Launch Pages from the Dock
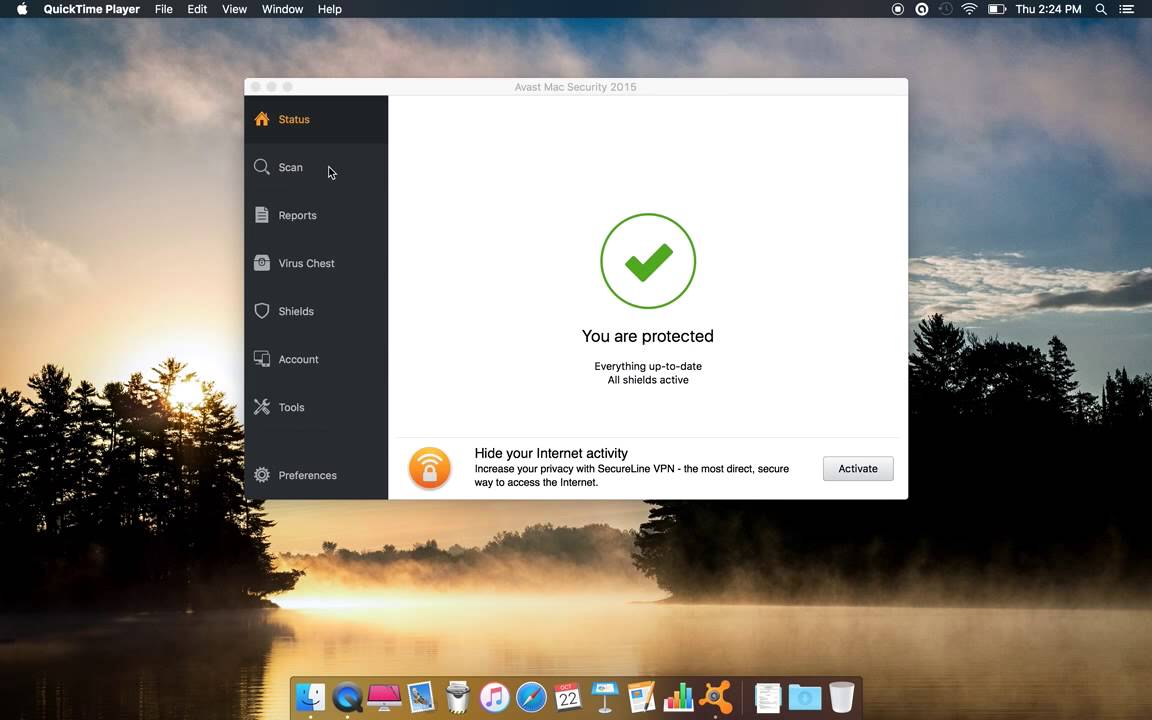This screenshot has width=1152, height=720. tap(641, 697)
